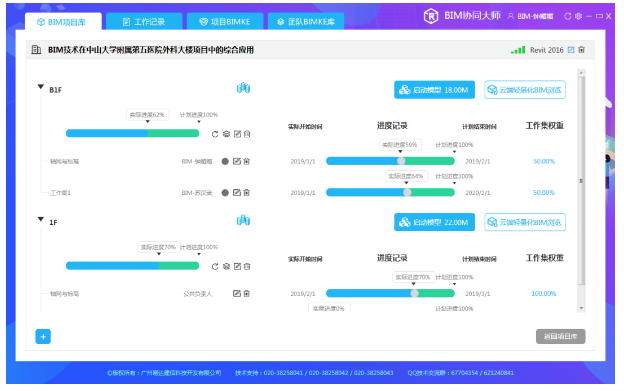Click the green signal strength indicator

518,50
